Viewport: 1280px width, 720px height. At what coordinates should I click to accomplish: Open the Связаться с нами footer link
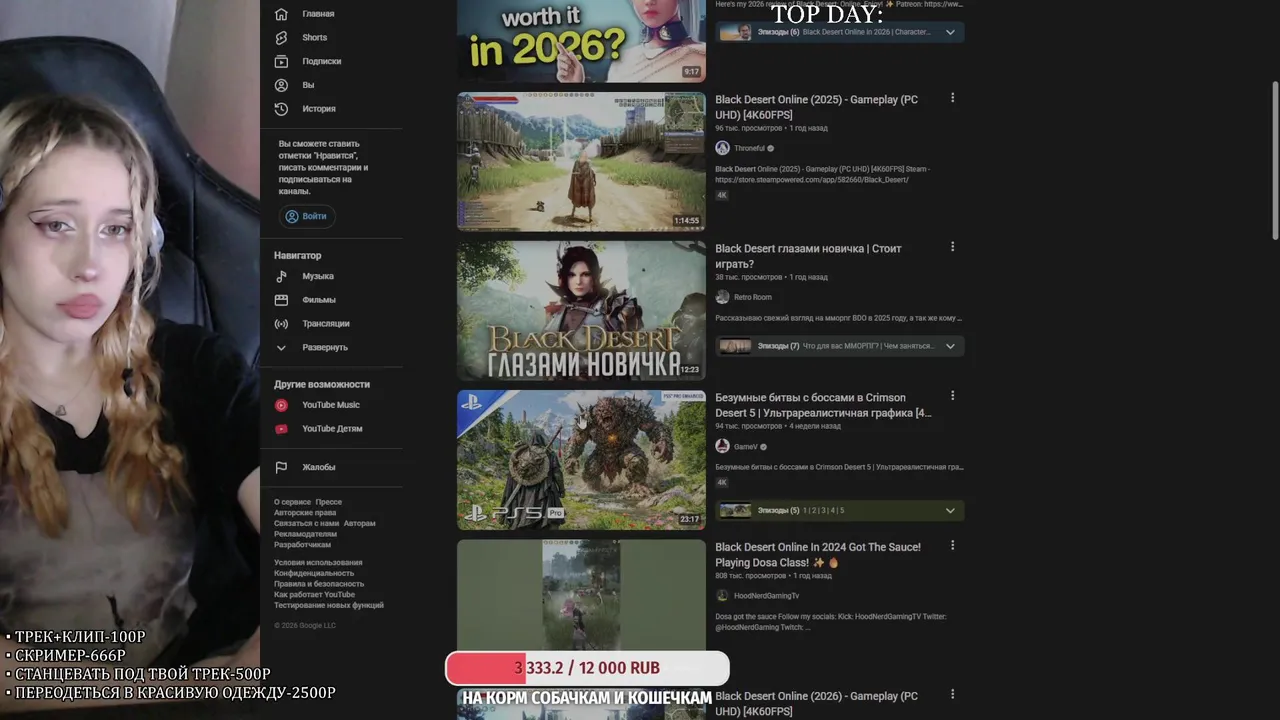(x=306, y=523)
